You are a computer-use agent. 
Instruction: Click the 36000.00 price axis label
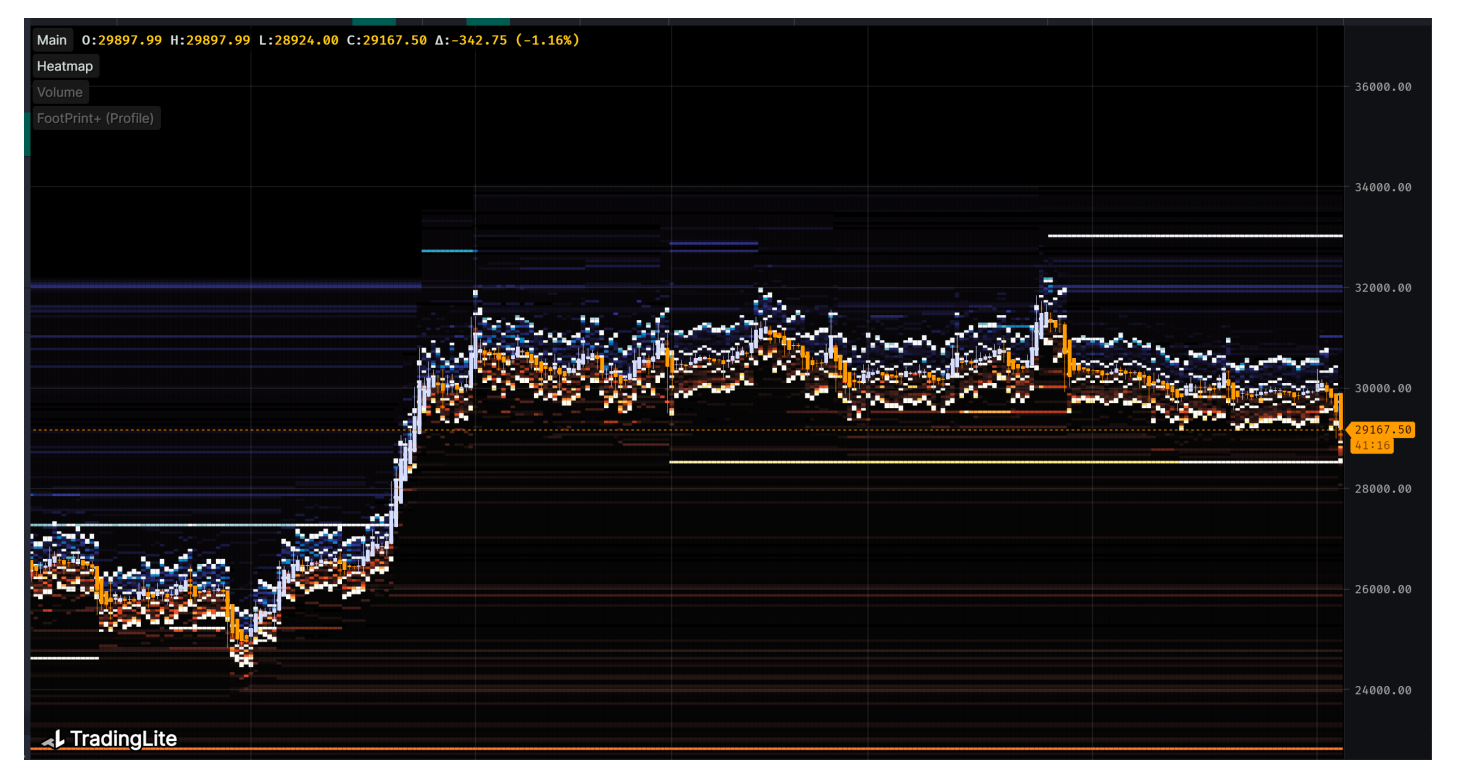click(x=1382, y=87)
